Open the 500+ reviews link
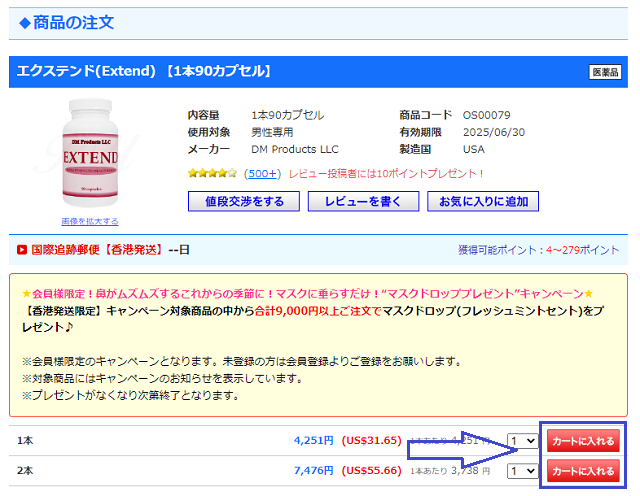This screenshot has width=640, height=496. pos(262,173)
